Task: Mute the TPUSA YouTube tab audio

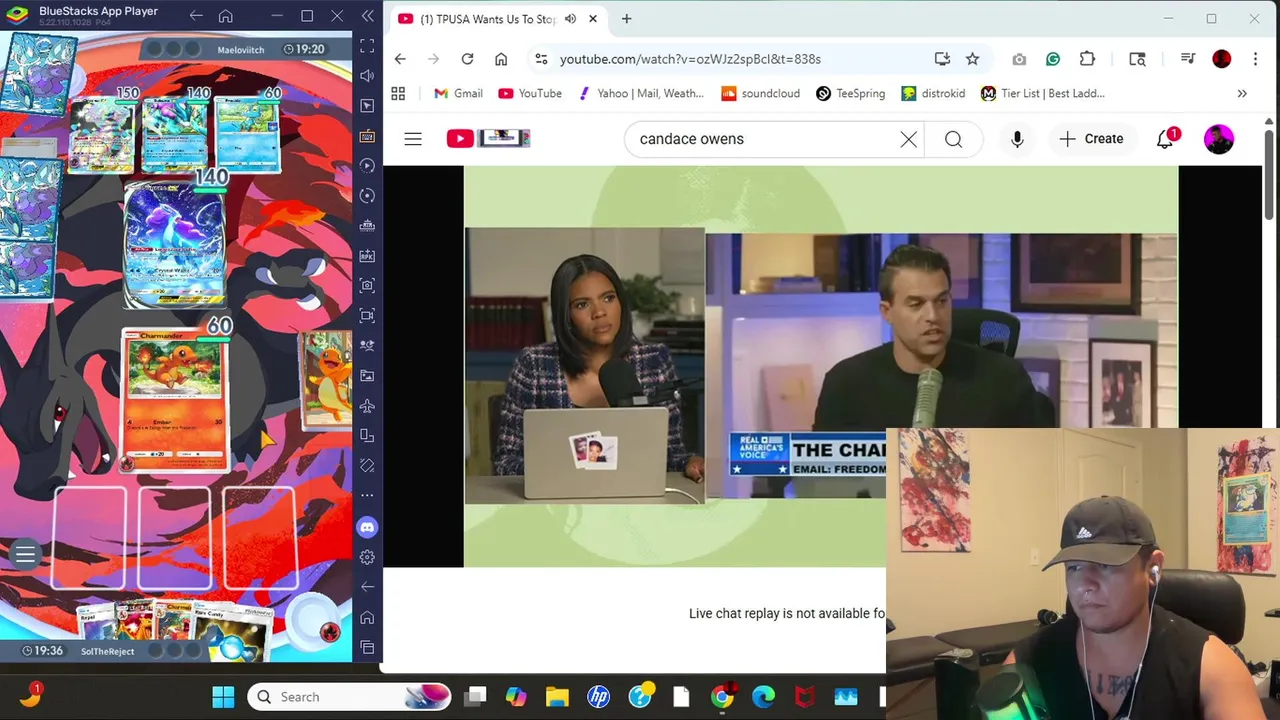Action: [x=570, y=18]
